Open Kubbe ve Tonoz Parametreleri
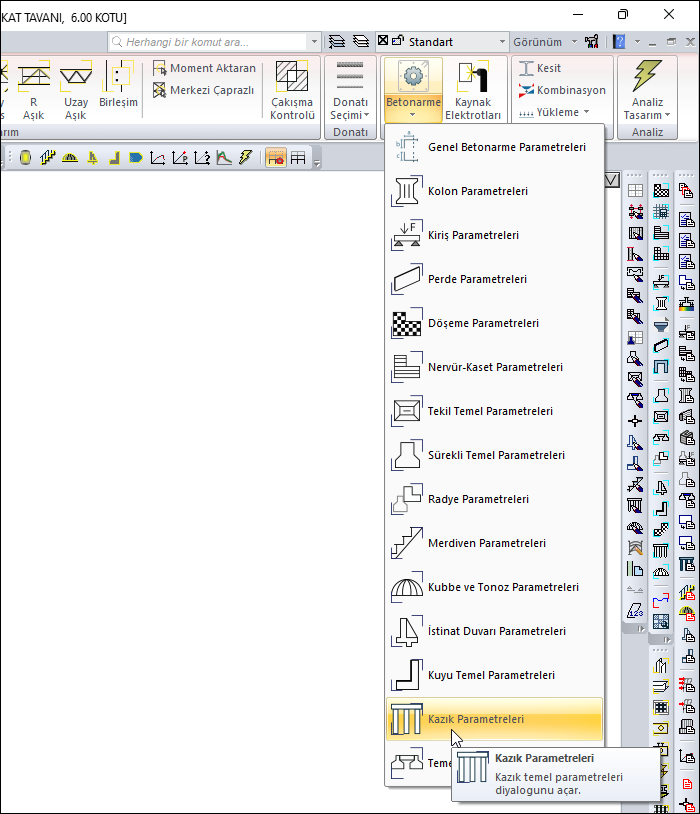Image resolution: width=700 pixels, height=814 pixels. coord(494,587)
